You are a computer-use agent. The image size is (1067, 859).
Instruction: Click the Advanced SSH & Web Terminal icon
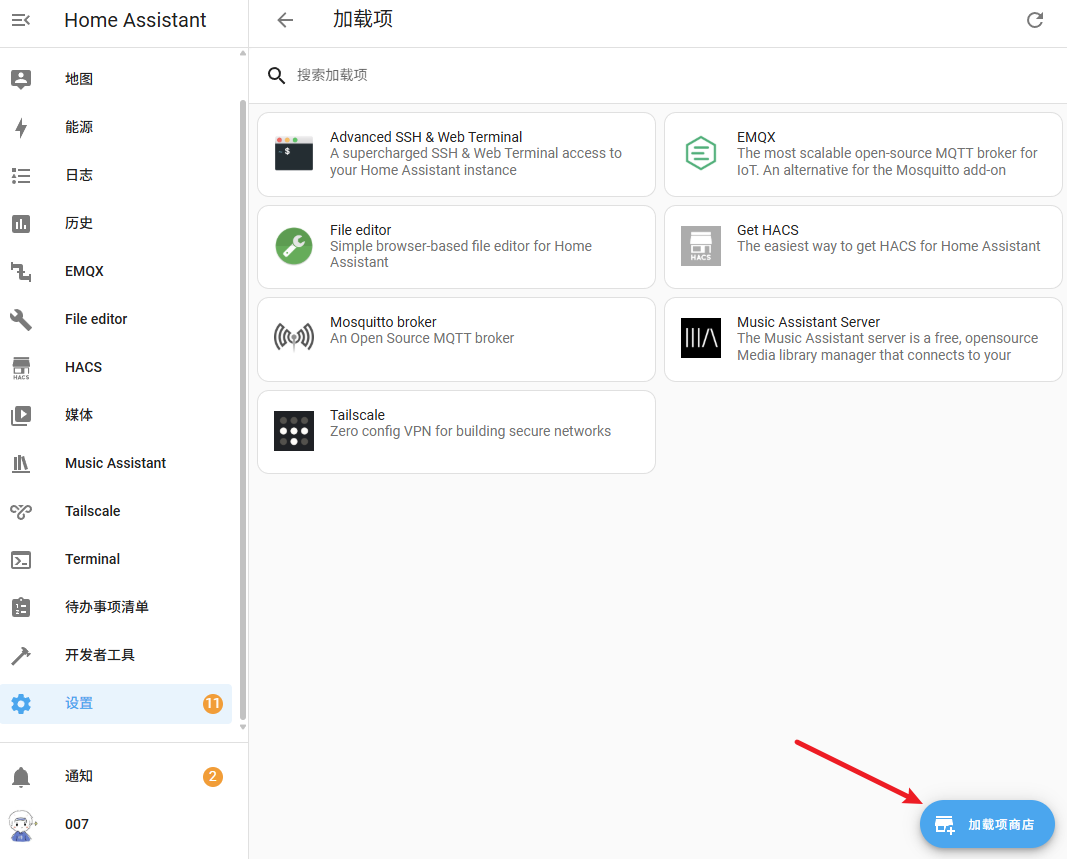pos(294,154)
